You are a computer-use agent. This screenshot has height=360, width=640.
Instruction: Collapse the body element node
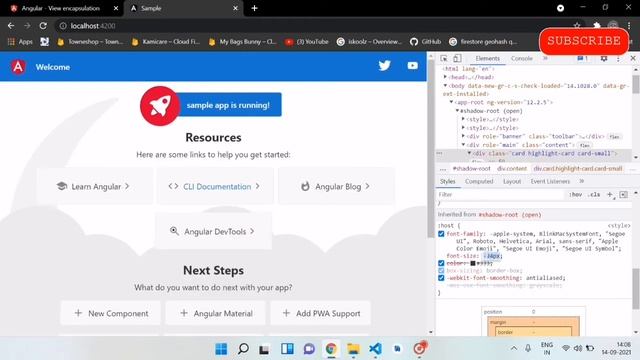point(445,86)
